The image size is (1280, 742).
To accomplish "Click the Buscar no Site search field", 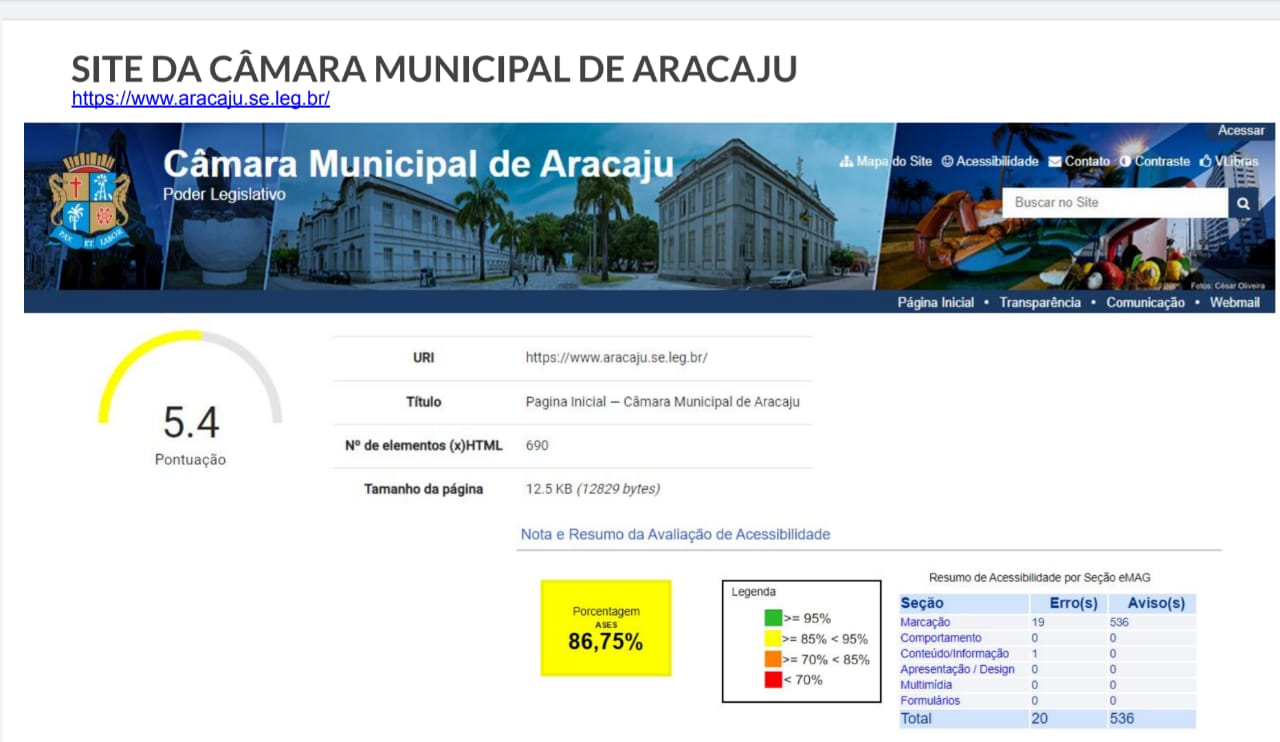I will (x=1110, y=202).
